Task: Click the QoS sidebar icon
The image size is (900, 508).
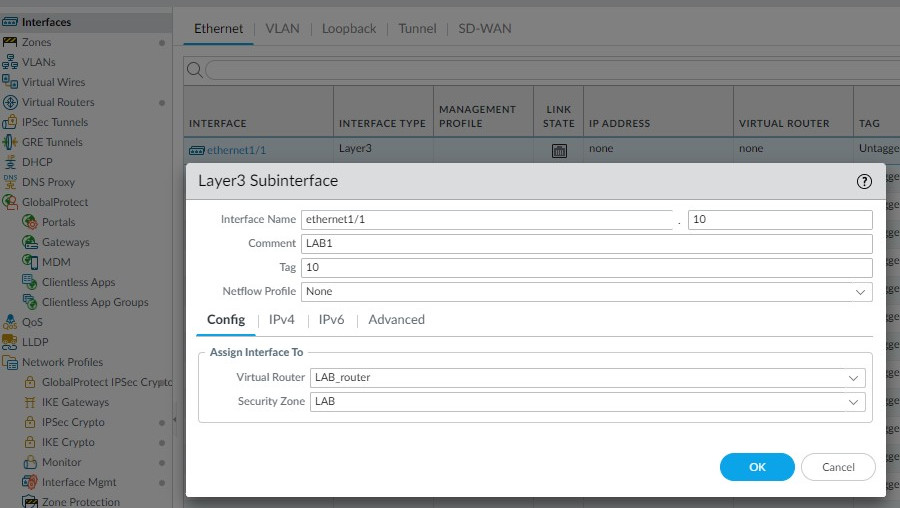Action: (x=10, y=322)
